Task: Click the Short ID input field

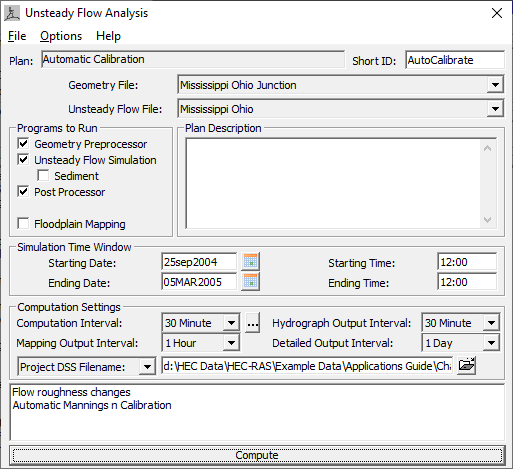Action: (455, 60)
